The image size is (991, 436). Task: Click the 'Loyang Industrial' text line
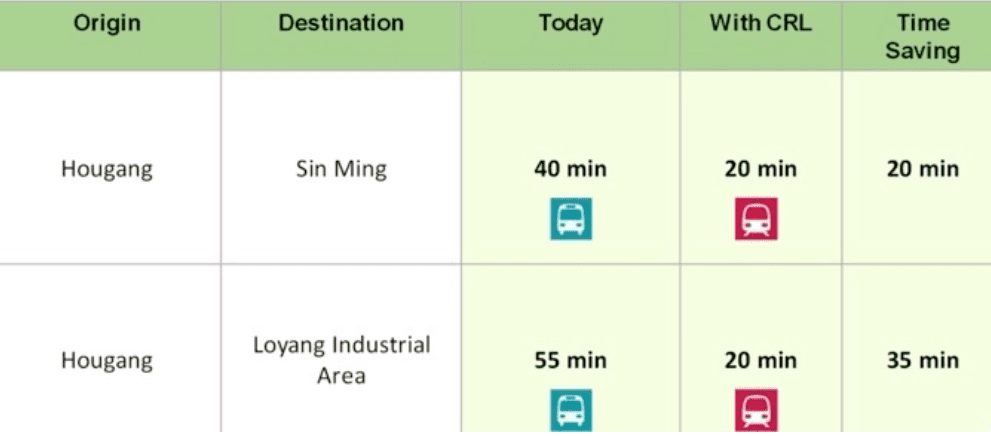click(x=341, y=346)
